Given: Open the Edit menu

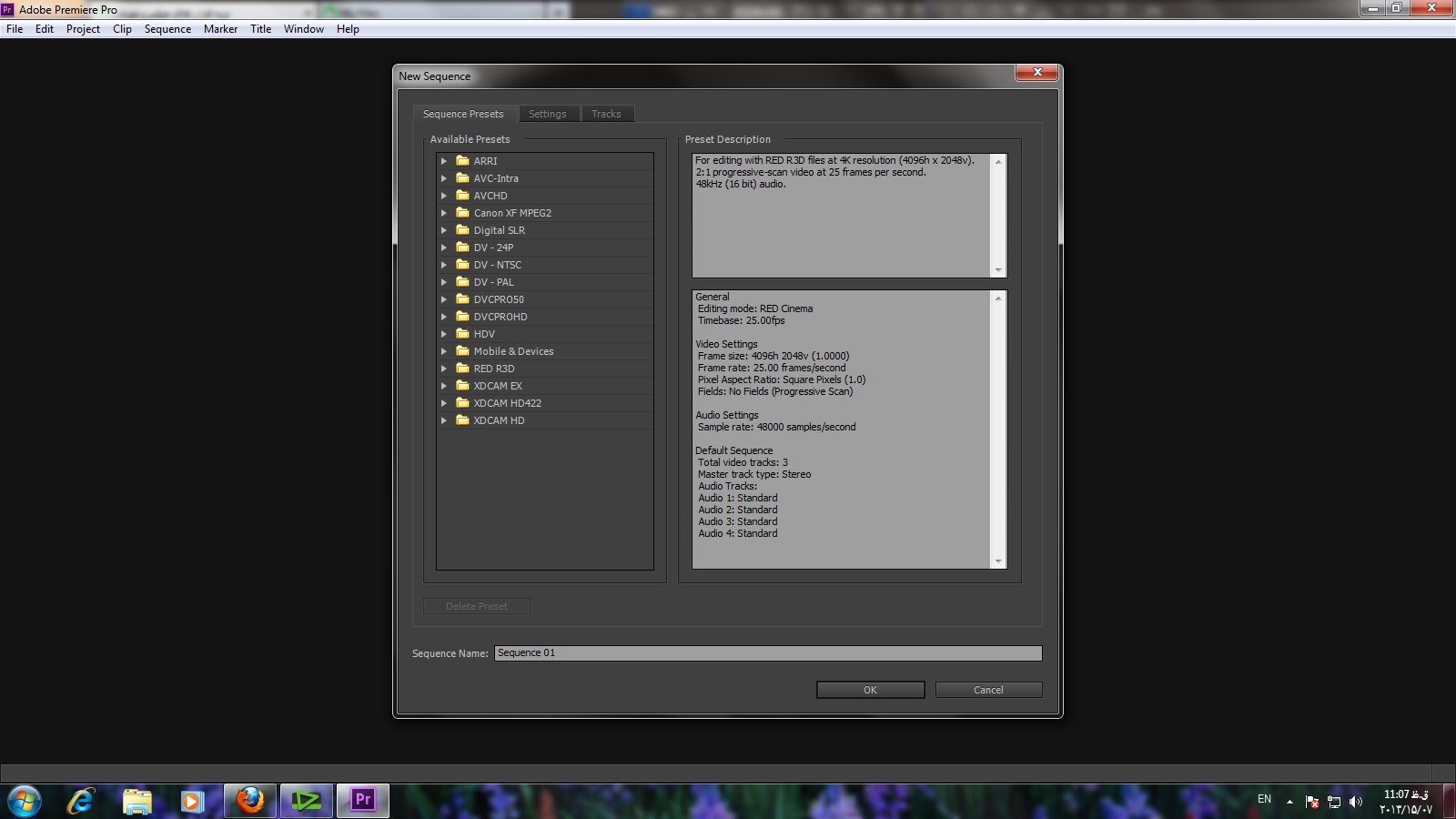Looking at the screenshot, I should (45, 29).
